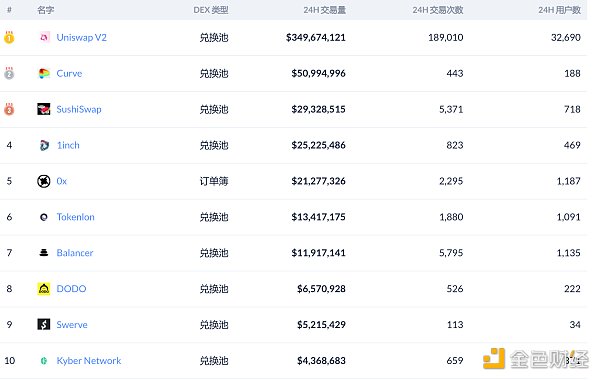The image size is (600, 380).
Task: Click the DEX 类型 column header
Action: point(211,10)
